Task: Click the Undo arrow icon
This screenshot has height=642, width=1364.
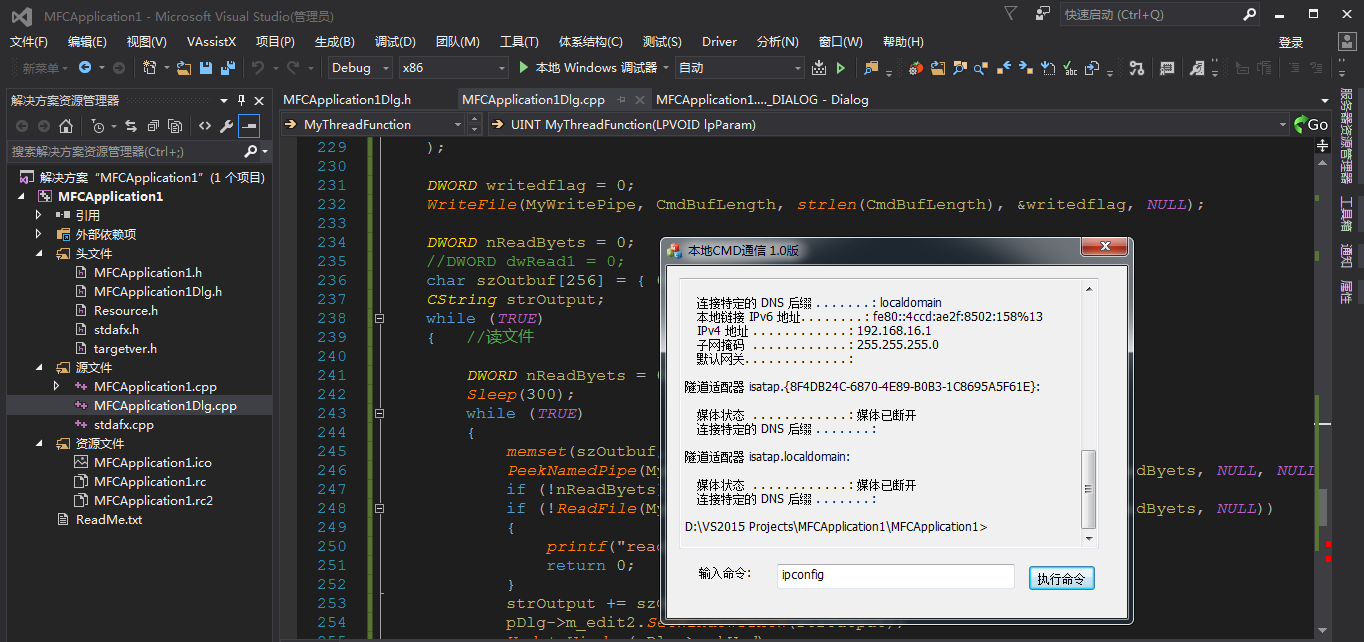Action: pos(258,67)
